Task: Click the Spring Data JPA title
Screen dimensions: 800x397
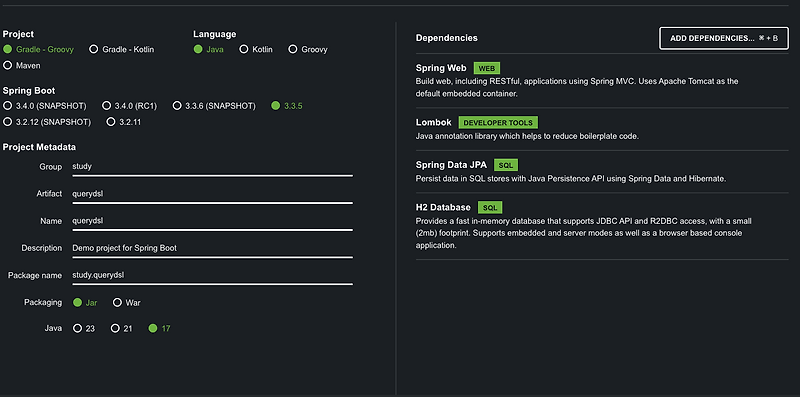Action: pyautogui.click(x=451, y=165)
